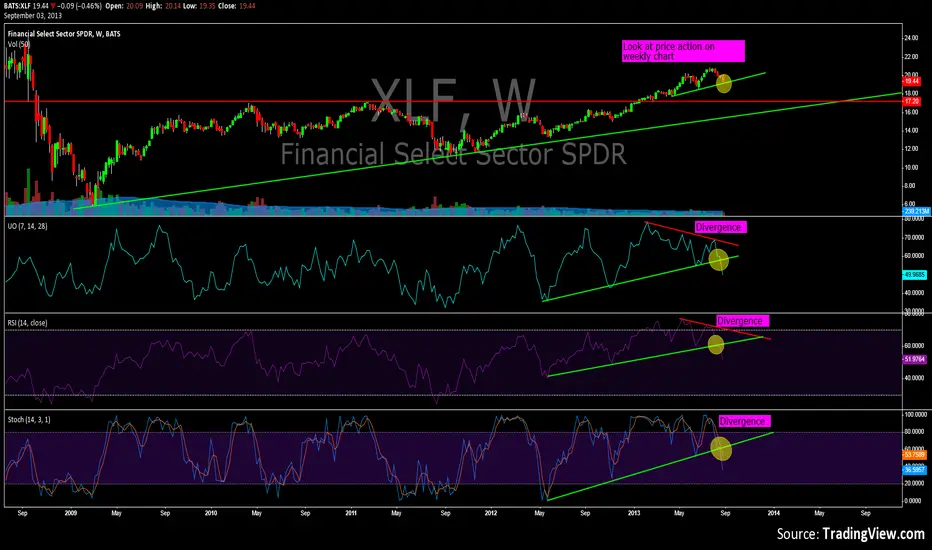This screenshot has width=932, height=550.
Task: Select the 'Look at price action on weekly chart' note
Action: coord(683,51)
